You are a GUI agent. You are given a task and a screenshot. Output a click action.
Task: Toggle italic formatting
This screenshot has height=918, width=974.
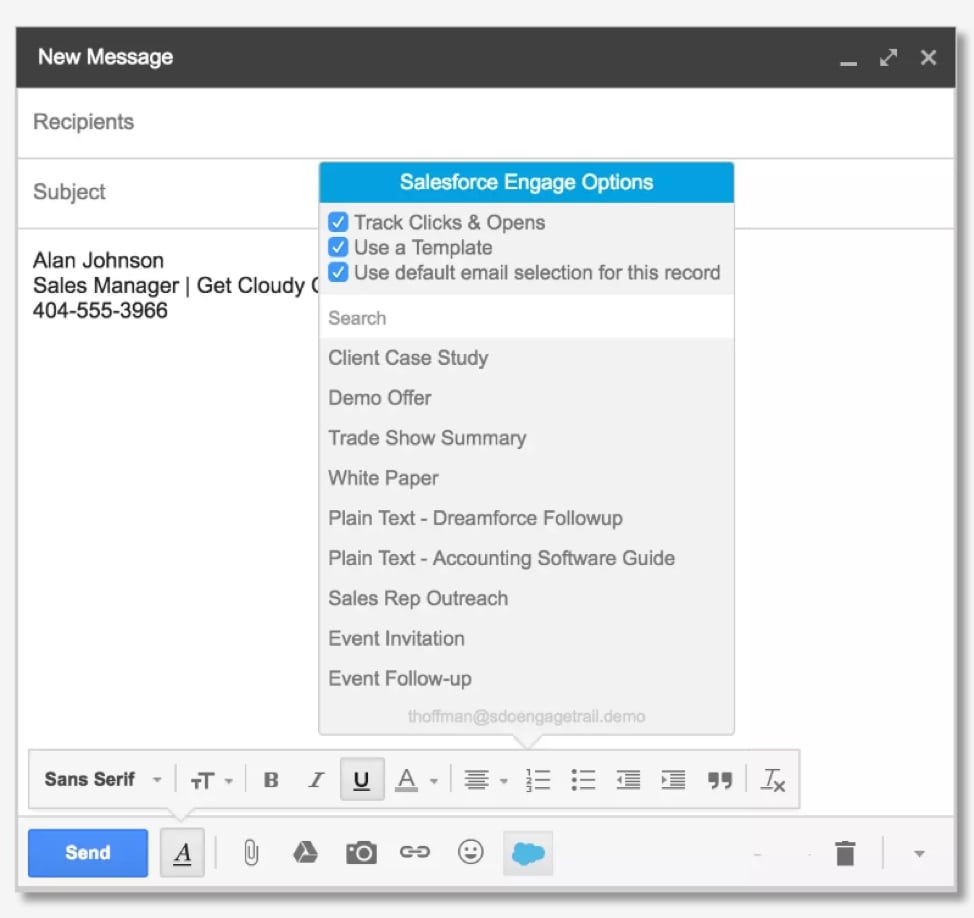tap(316, 780)
